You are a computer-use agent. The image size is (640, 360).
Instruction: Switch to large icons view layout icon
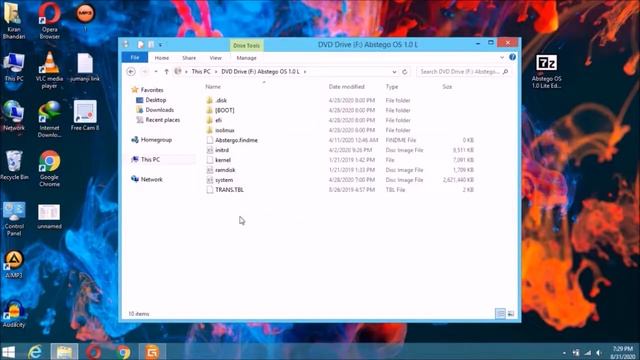point(511,313)
